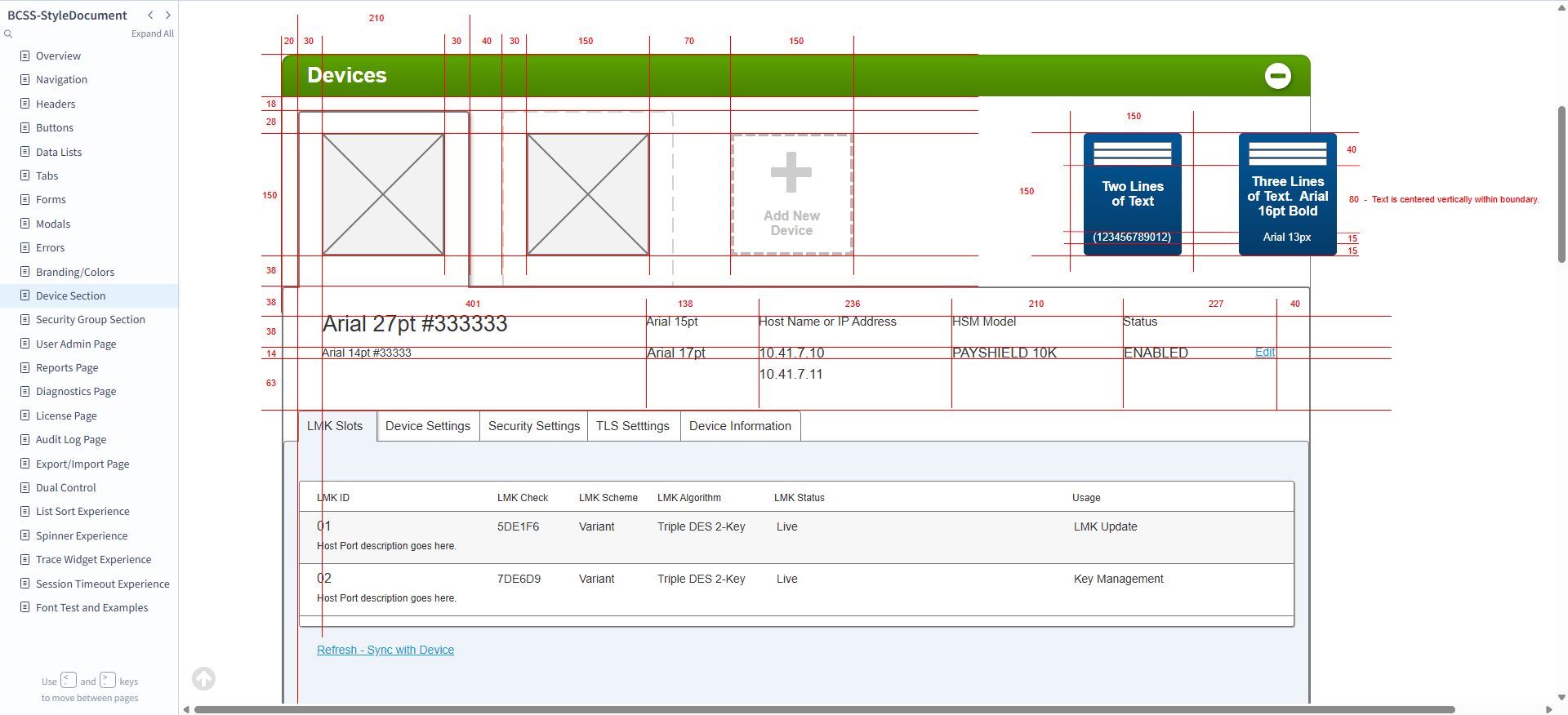Viewport: 1568px width, 715px height.
Task: Click the plus icon in Add New Device
Action: pyautogui.click(x=791, y=172)
